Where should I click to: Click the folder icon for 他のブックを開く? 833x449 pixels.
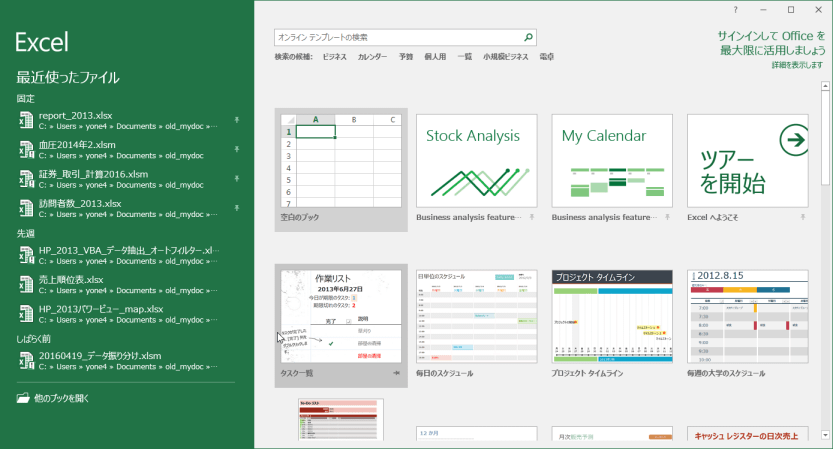tap(23, 397)
